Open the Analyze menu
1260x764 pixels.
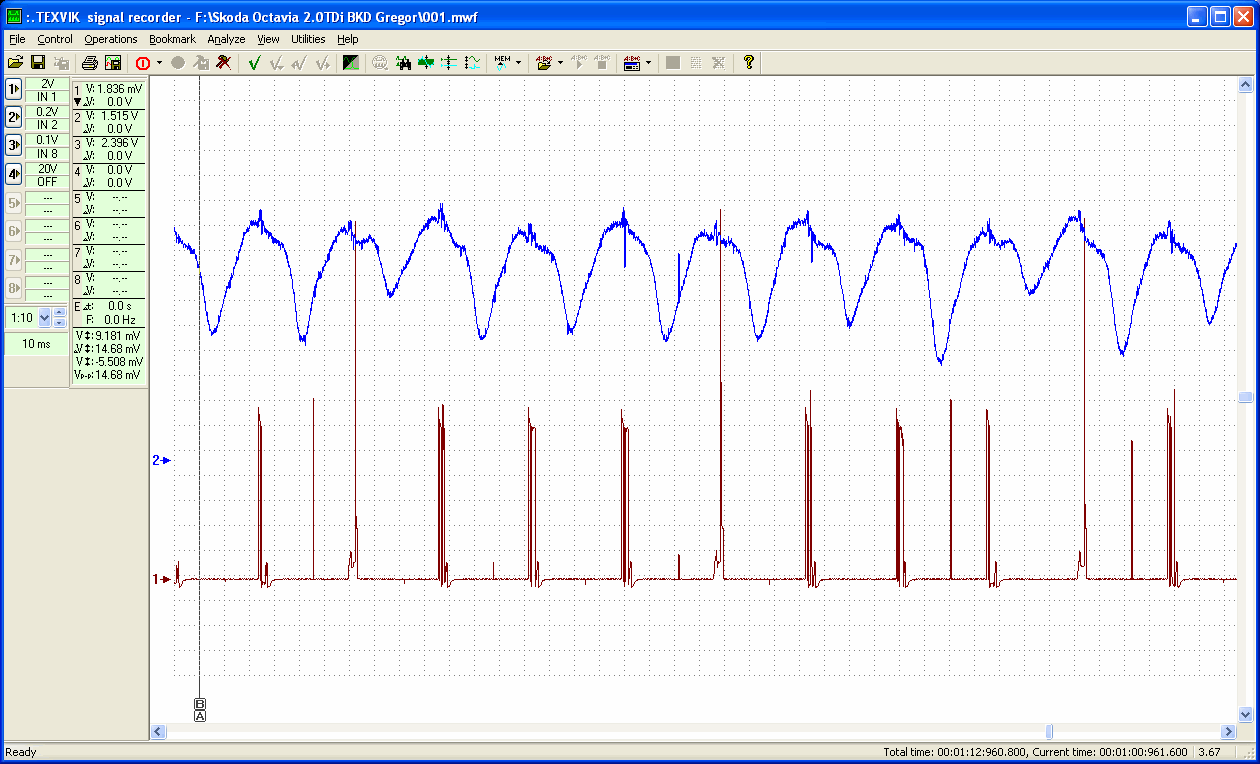click(226, 39)
